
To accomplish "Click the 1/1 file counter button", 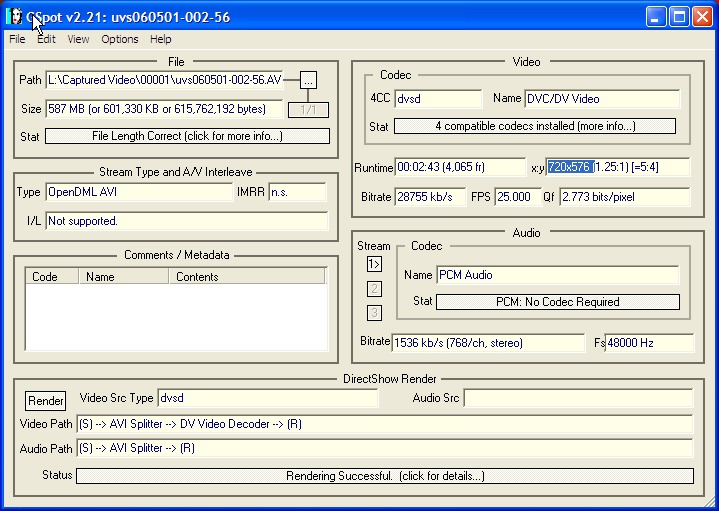I will click(308, 110).
